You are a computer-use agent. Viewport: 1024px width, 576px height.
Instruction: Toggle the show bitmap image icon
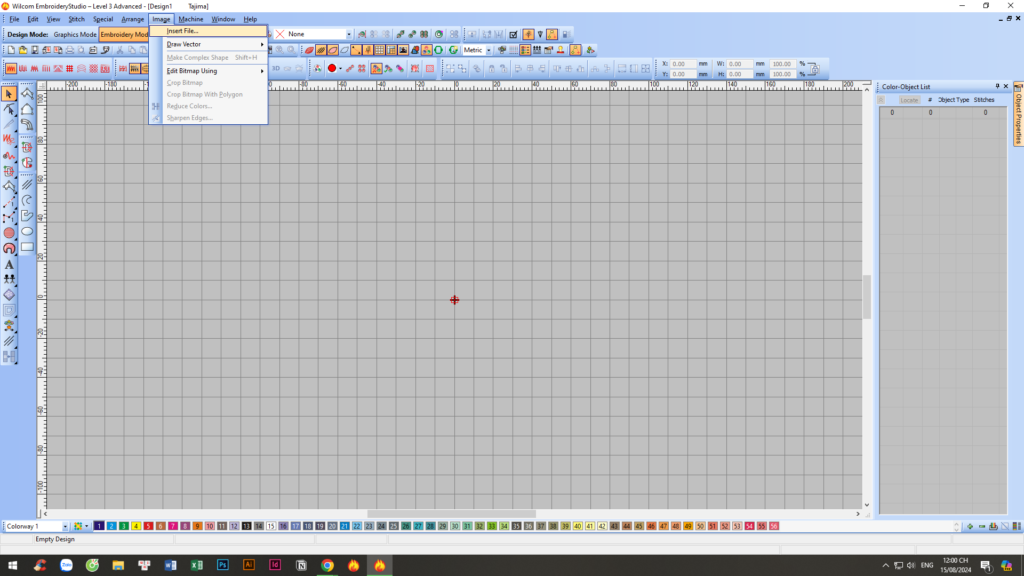403,50
